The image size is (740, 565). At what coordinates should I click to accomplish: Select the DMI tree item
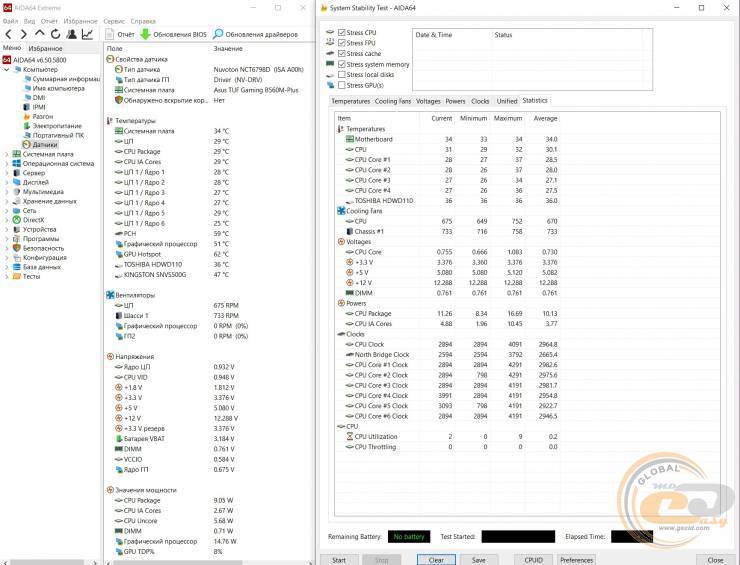(34, 98)
